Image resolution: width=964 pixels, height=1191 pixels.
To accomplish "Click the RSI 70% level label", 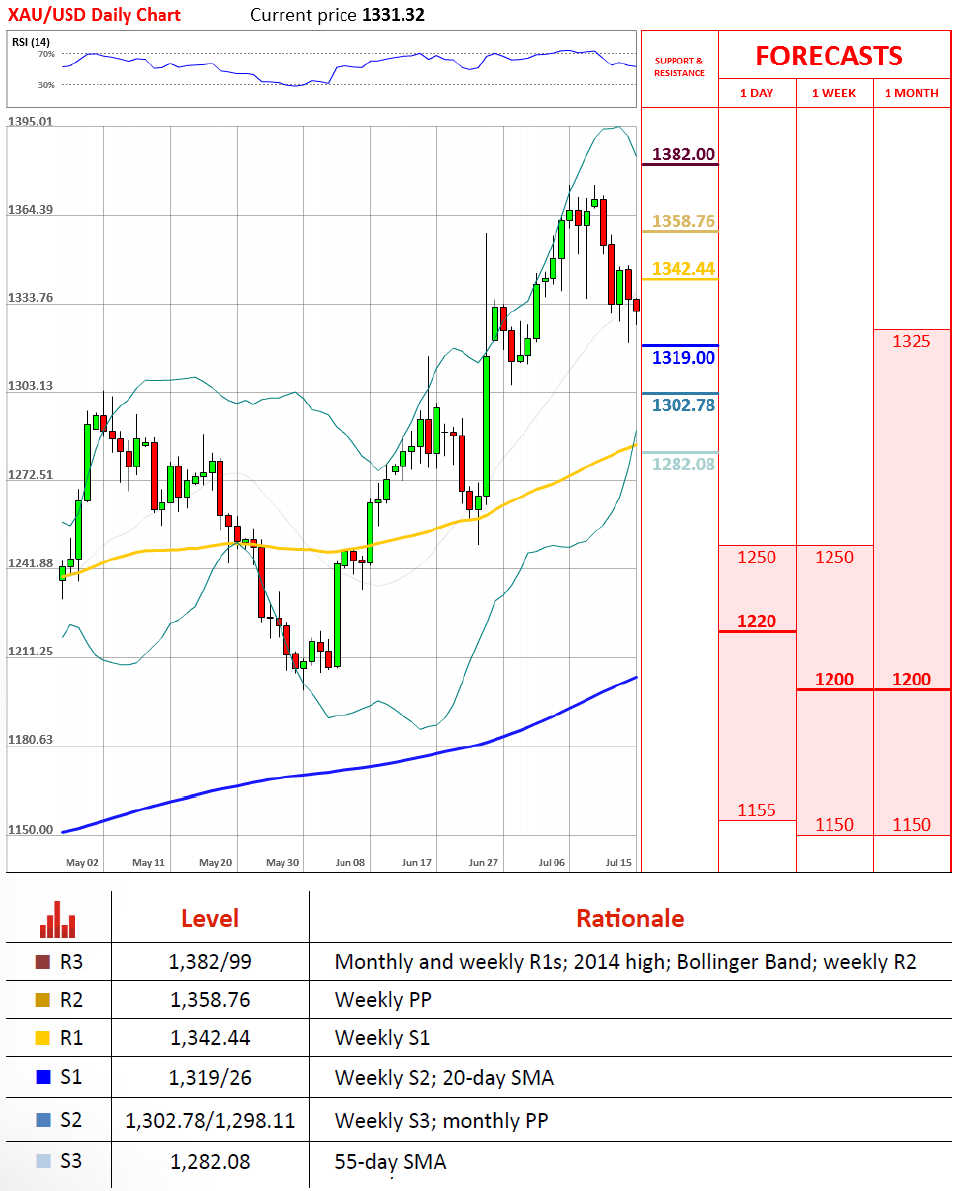I will point(46,54).
